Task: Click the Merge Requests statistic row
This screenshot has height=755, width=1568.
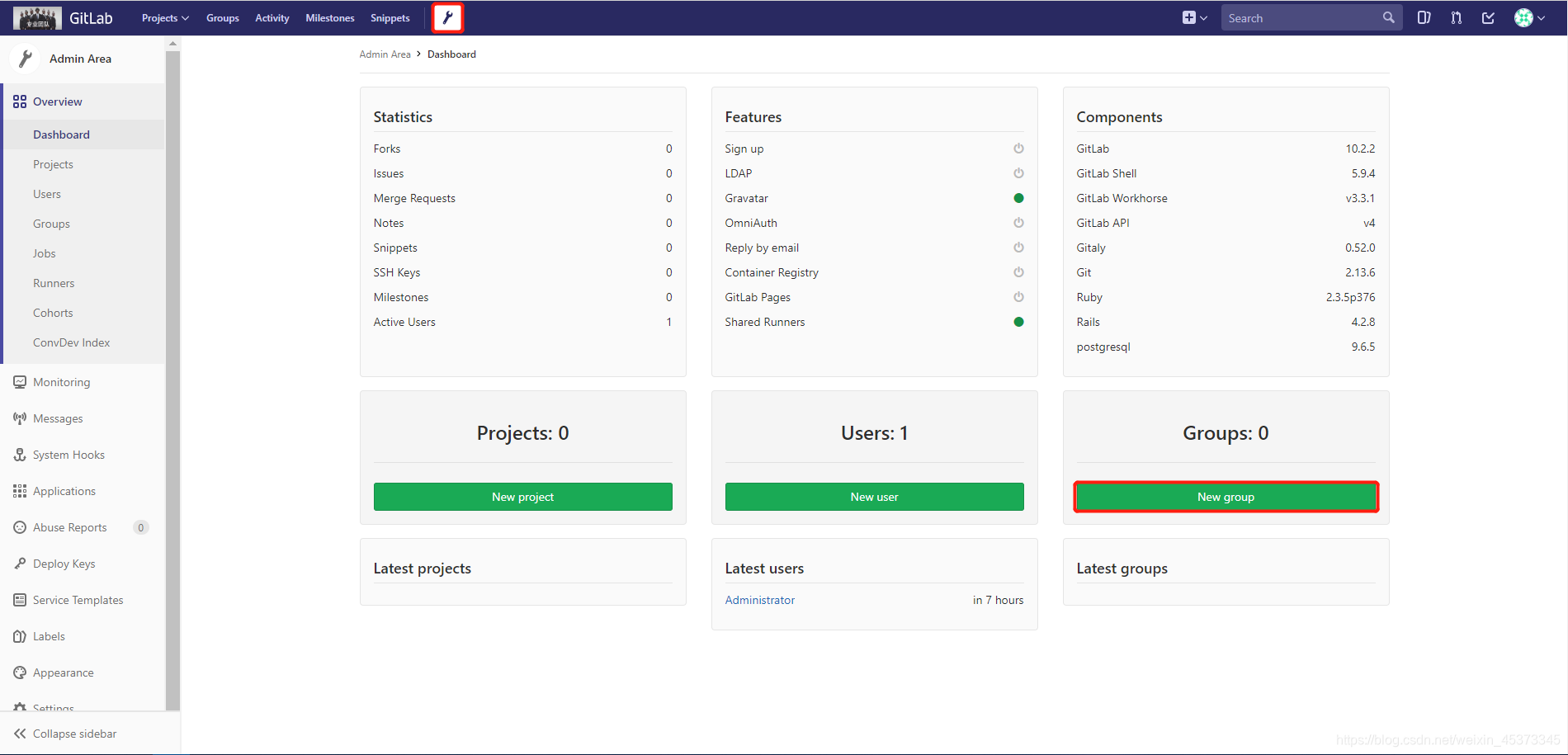Action: click(522, 198)
